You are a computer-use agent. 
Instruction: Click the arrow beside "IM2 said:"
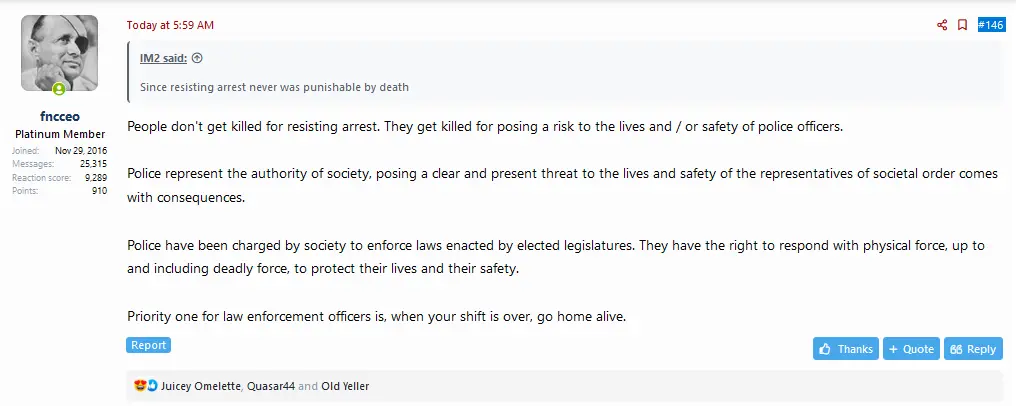(x=197, y=58)
